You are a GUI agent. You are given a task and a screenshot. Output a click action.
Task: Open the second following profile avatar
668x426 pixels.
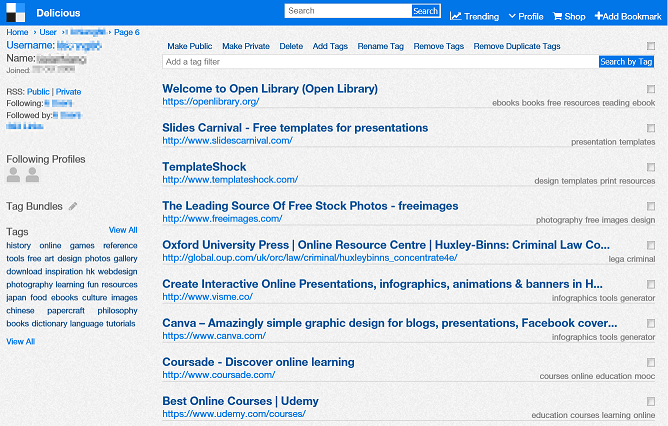[x=33, y=176]
